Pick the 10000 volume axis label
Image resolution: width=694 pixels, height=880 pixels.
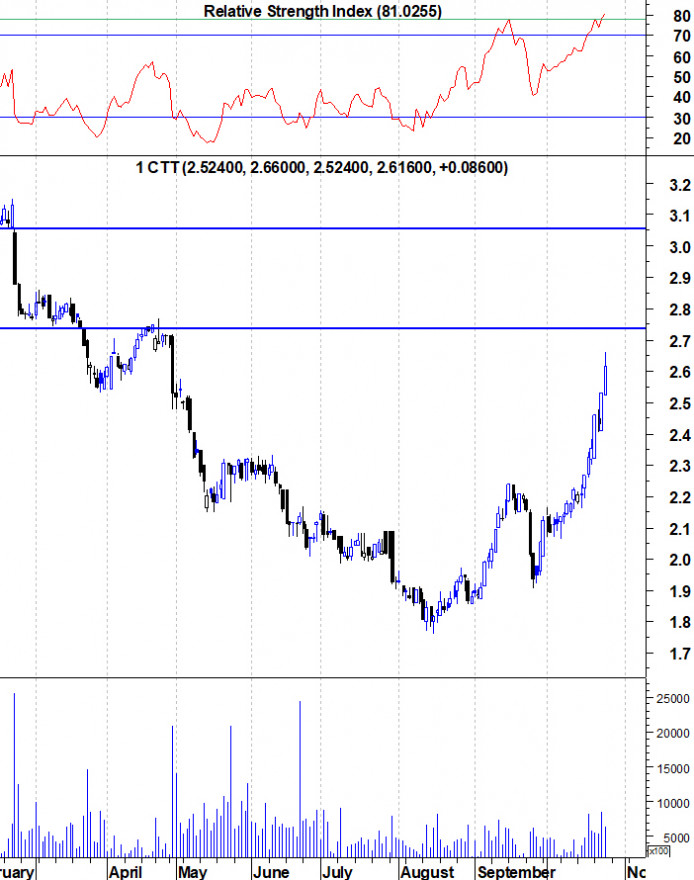click(673, 804)
